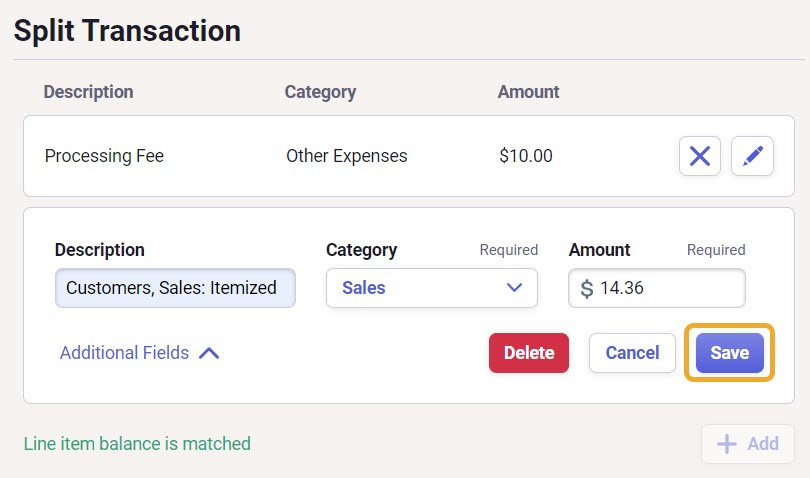
Task: Delete the current line item
Action: coord(529,352)
